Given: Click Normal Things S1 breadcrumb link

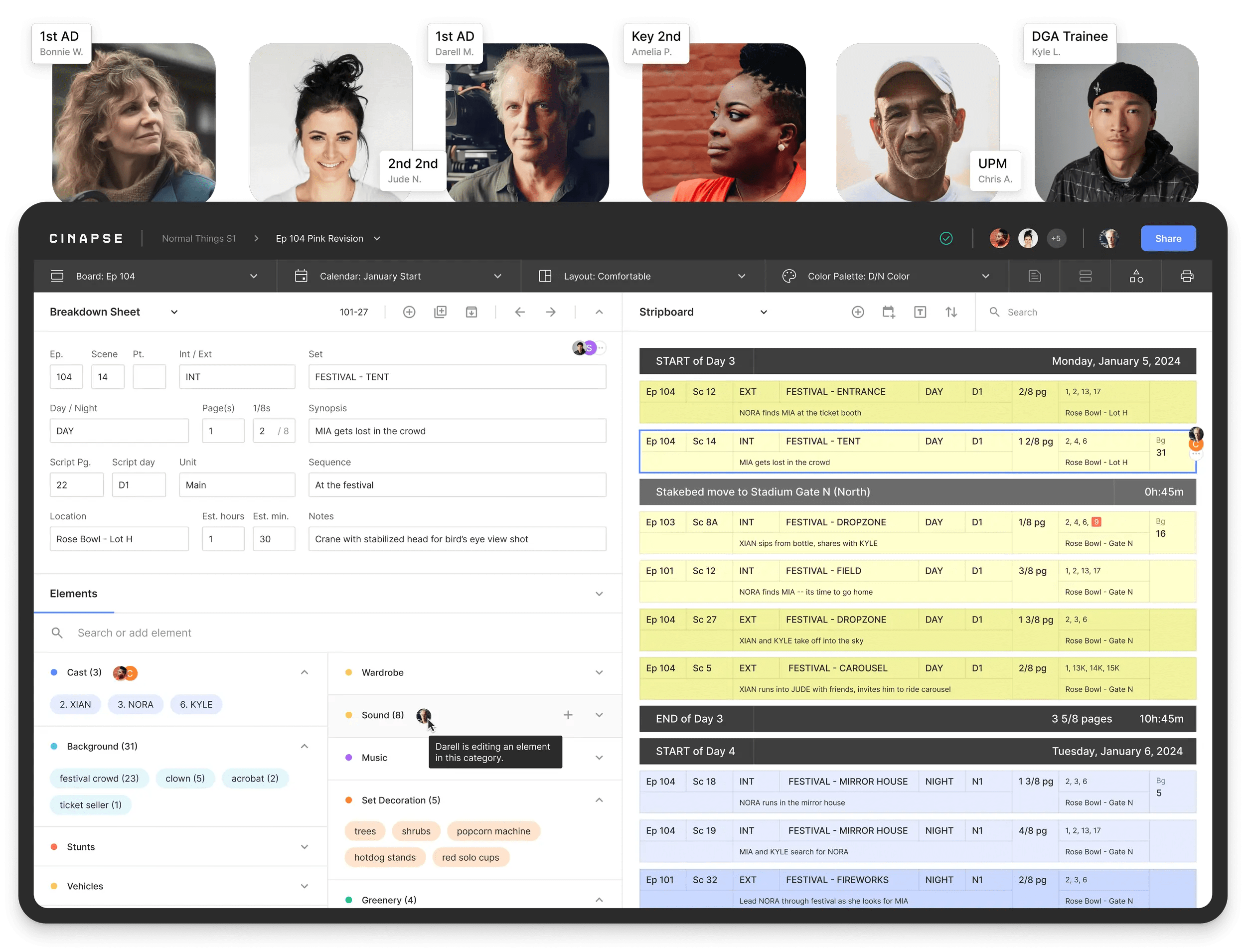Looking at the screenshot, I should (199, 239).
